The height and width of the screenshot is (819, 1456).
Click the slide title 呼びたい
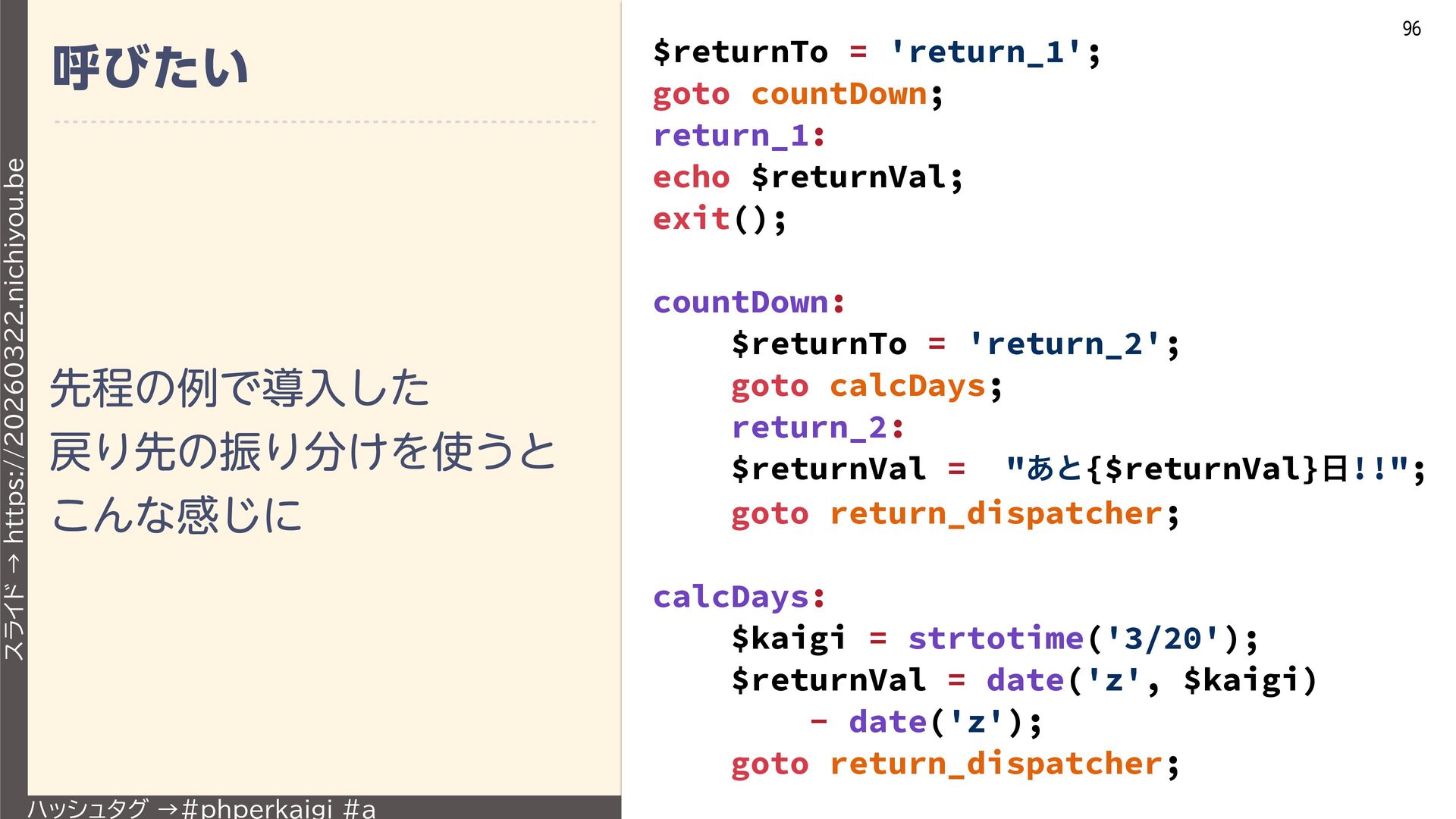pyautogui.click(x=150, y=68)
